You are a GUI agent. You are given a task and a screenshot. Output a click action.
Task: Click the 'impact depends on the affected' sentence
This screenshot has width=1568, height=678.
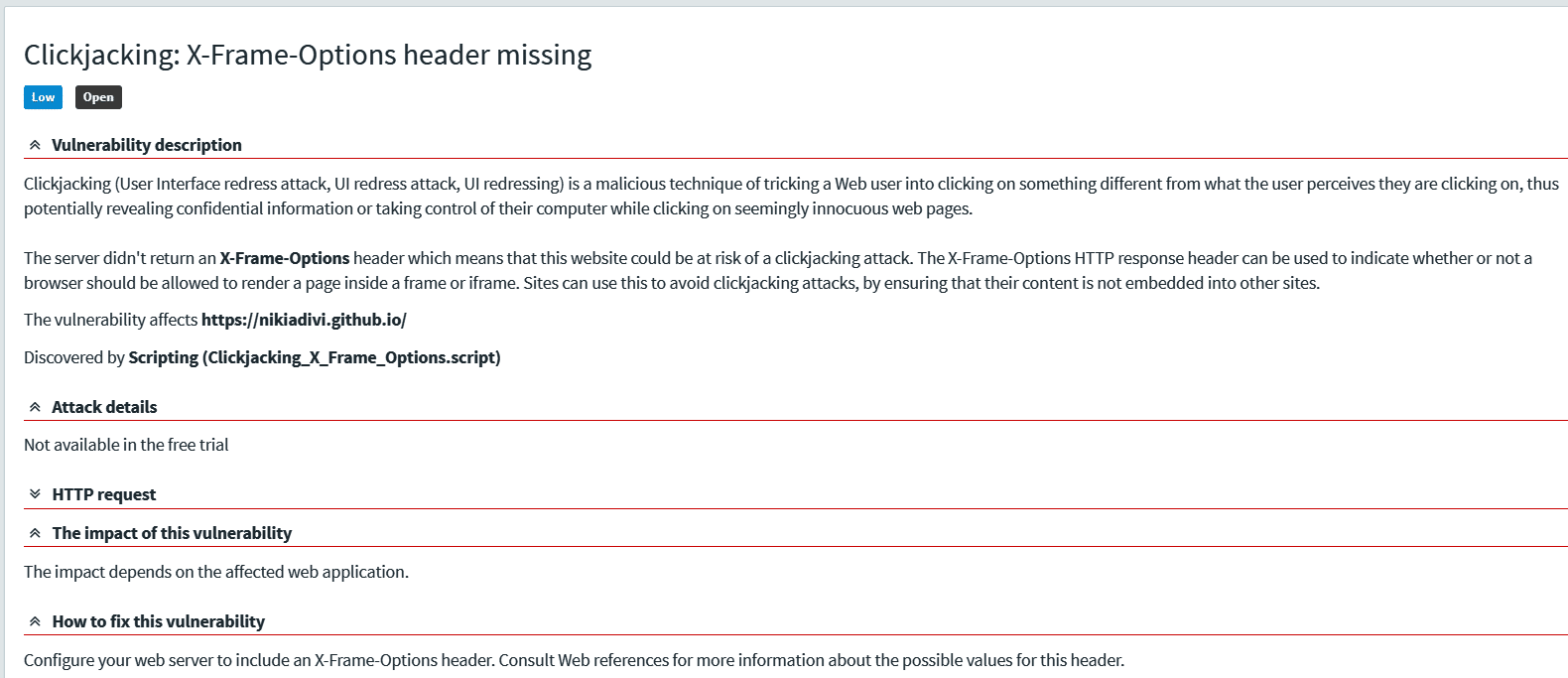tap(216, 572)
